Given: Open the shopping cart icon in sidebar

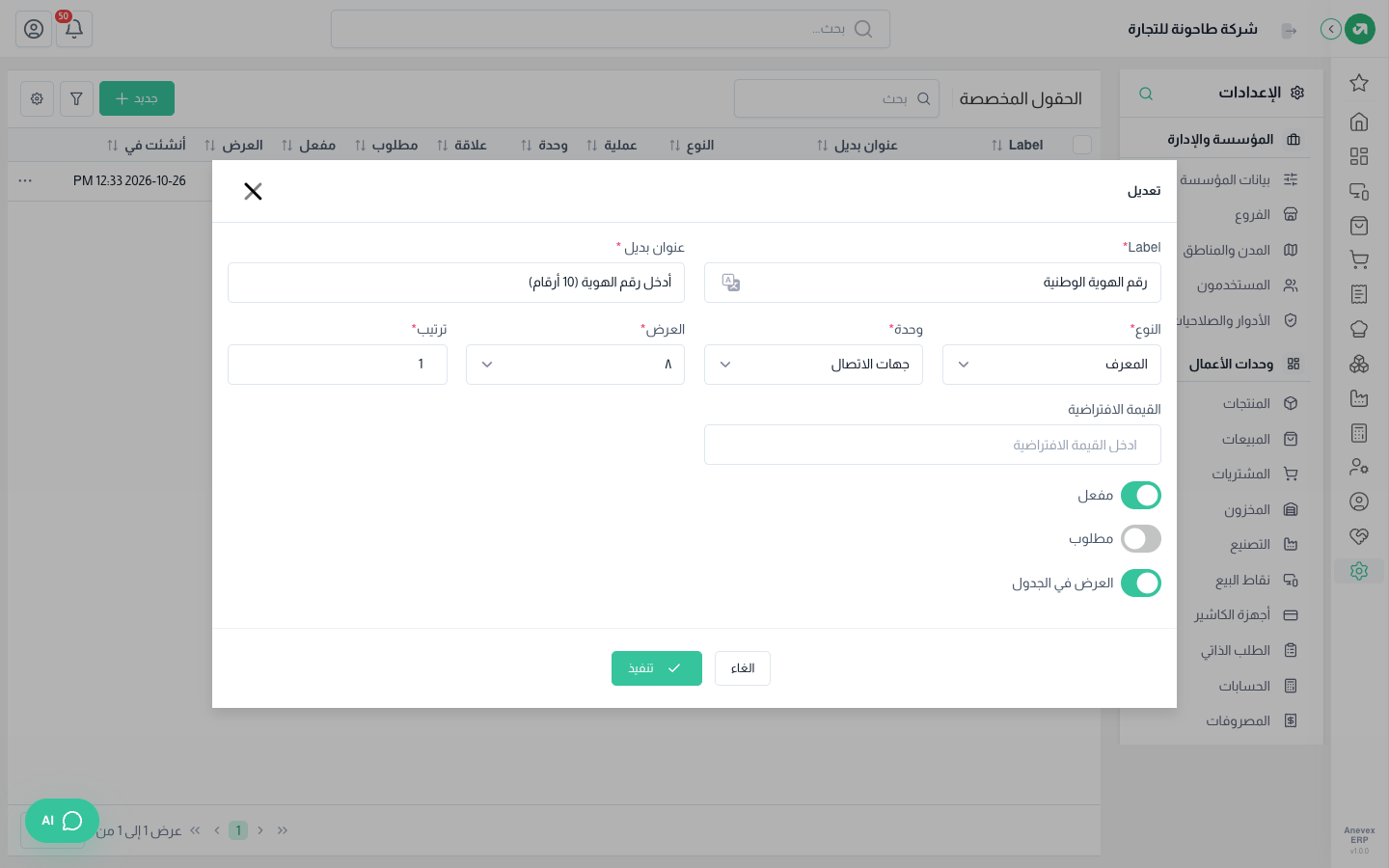Looking at the screenshot, I should 1359,259.
